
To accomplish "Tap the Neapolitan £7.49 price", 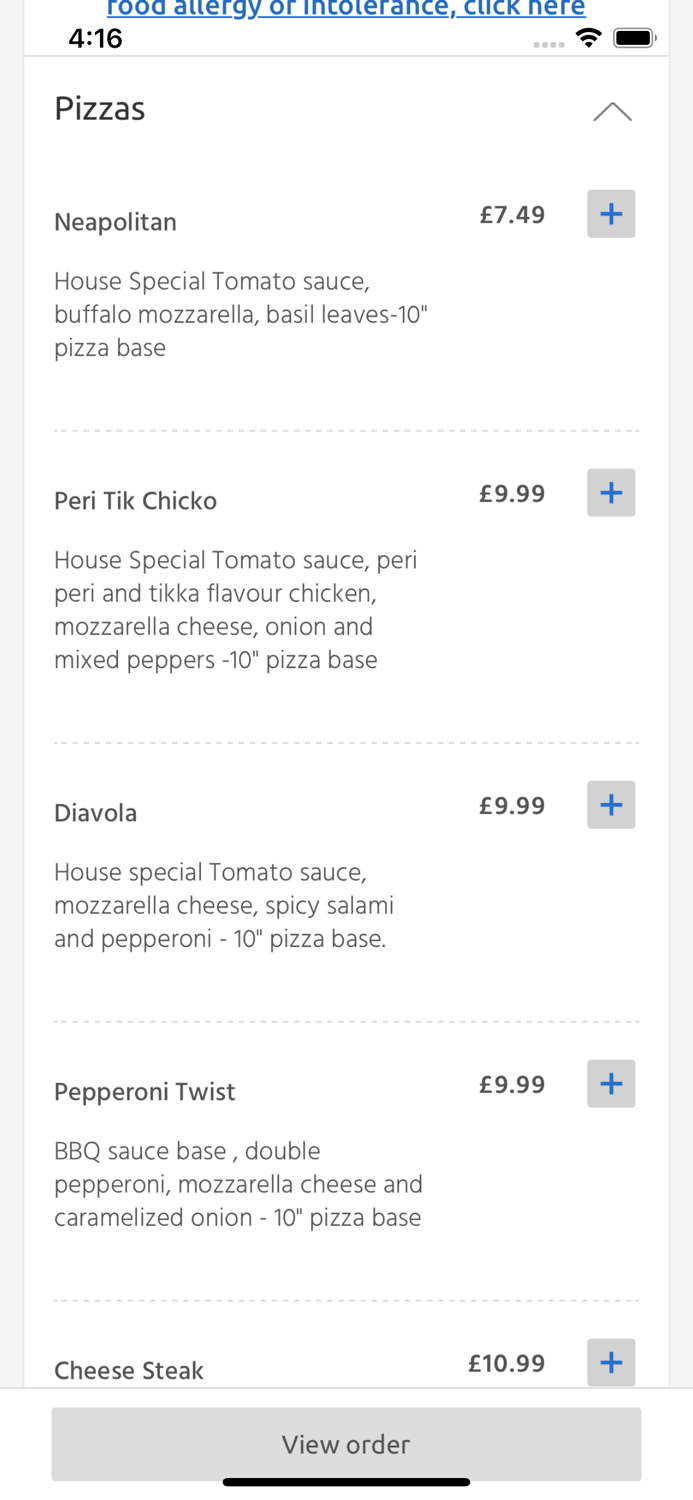I will point(512,215).
